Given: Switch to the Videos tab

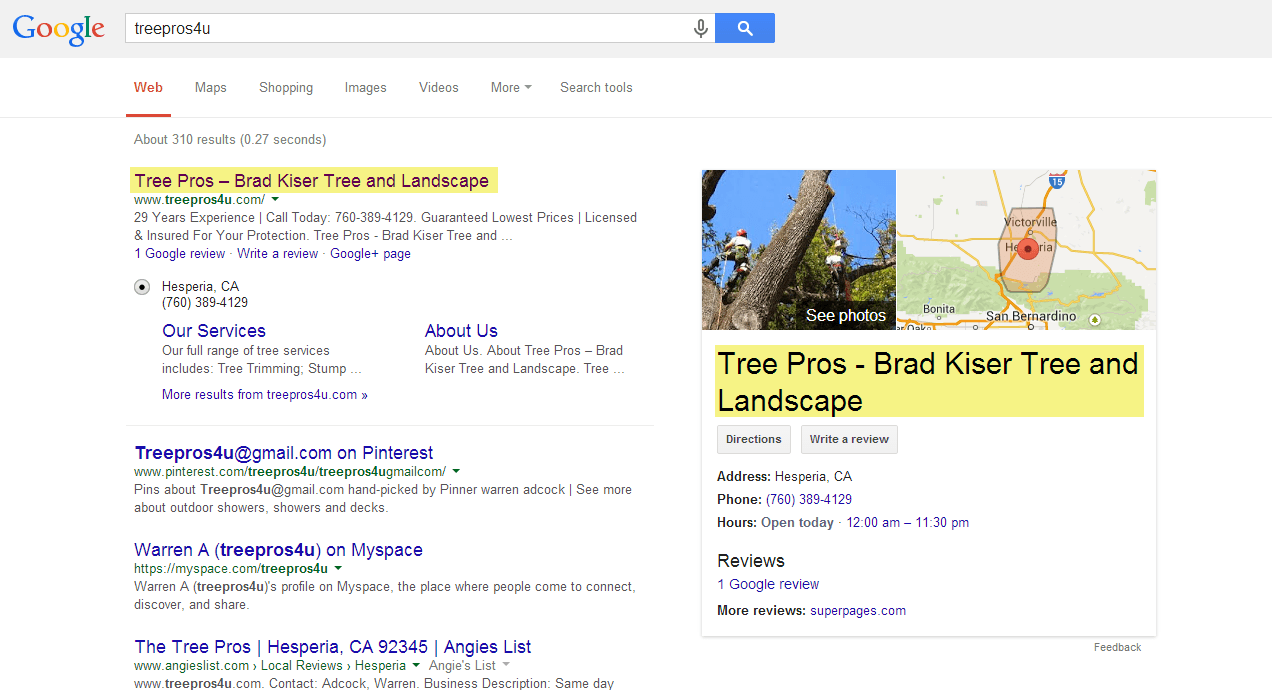Looking at the screenshot, I should pos(439,88).
